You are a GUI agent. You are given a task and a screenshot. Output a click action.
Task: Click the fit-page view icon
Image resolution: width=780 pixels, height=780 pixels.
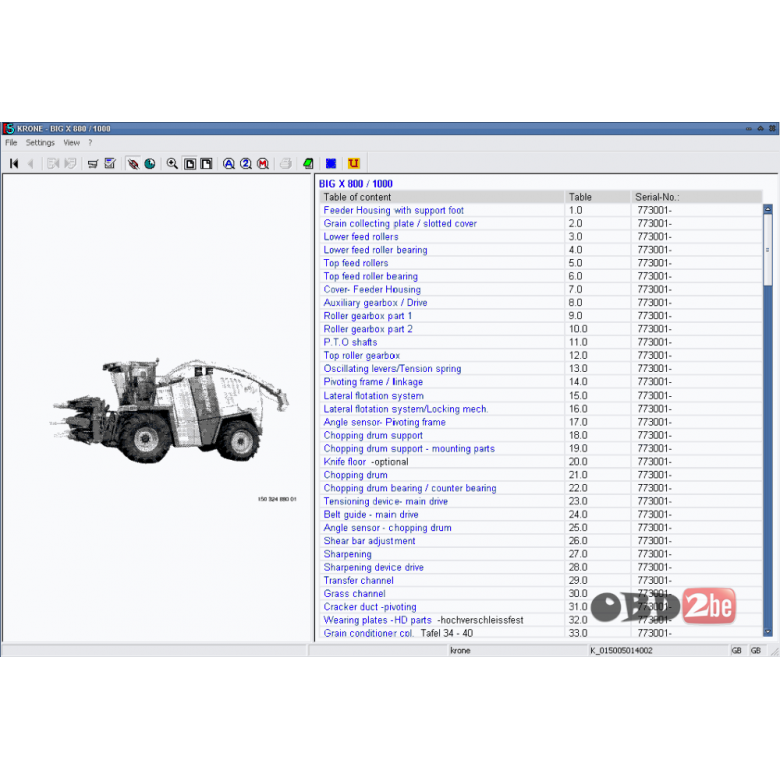(190, 163)
